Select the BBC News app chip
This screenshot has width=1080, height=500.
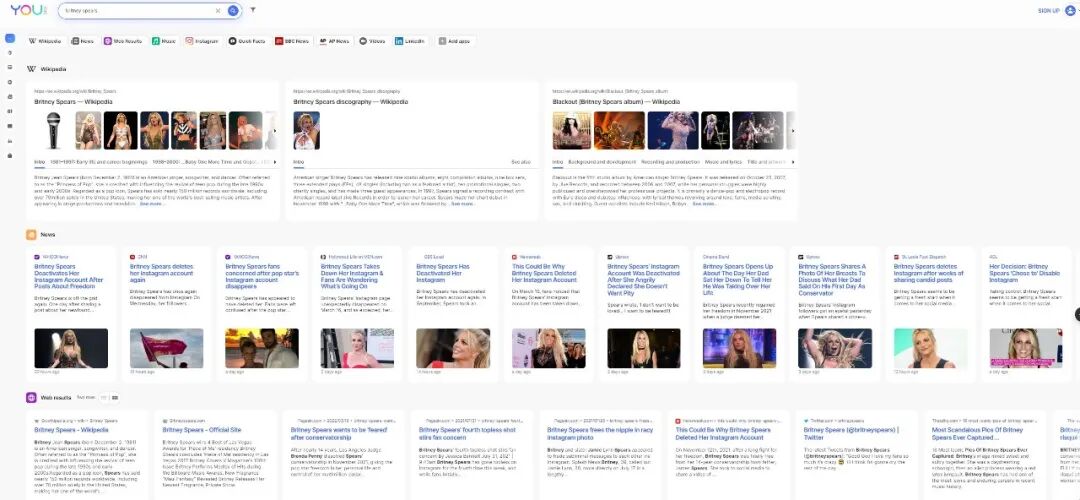click(292, 41)
